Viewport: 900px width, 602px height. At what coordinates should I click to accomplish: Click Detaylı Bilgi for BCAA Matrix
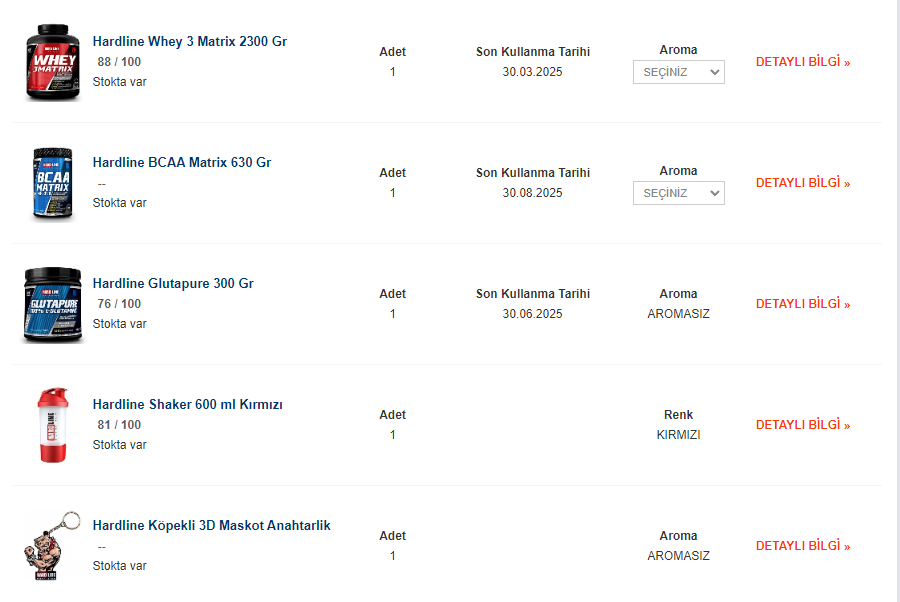tap(802, 183)
